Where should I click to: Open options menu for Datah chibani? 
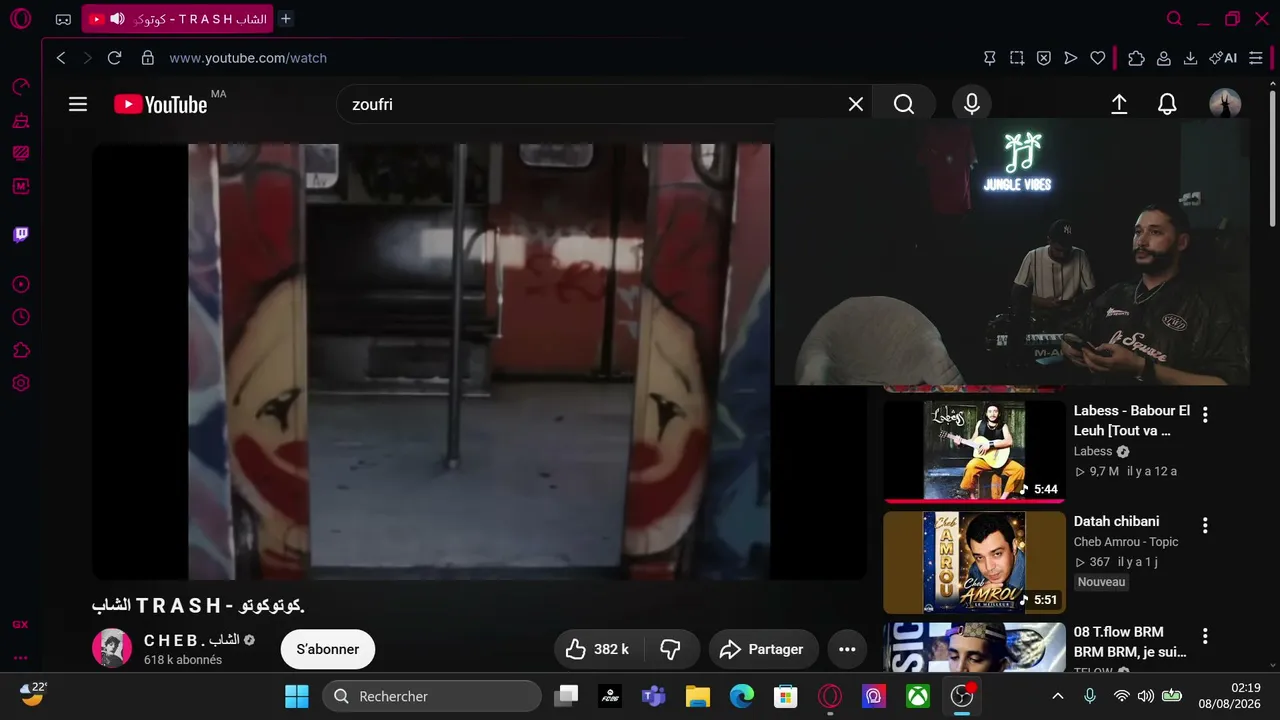pyautogui.click(x=1205, y=525)
